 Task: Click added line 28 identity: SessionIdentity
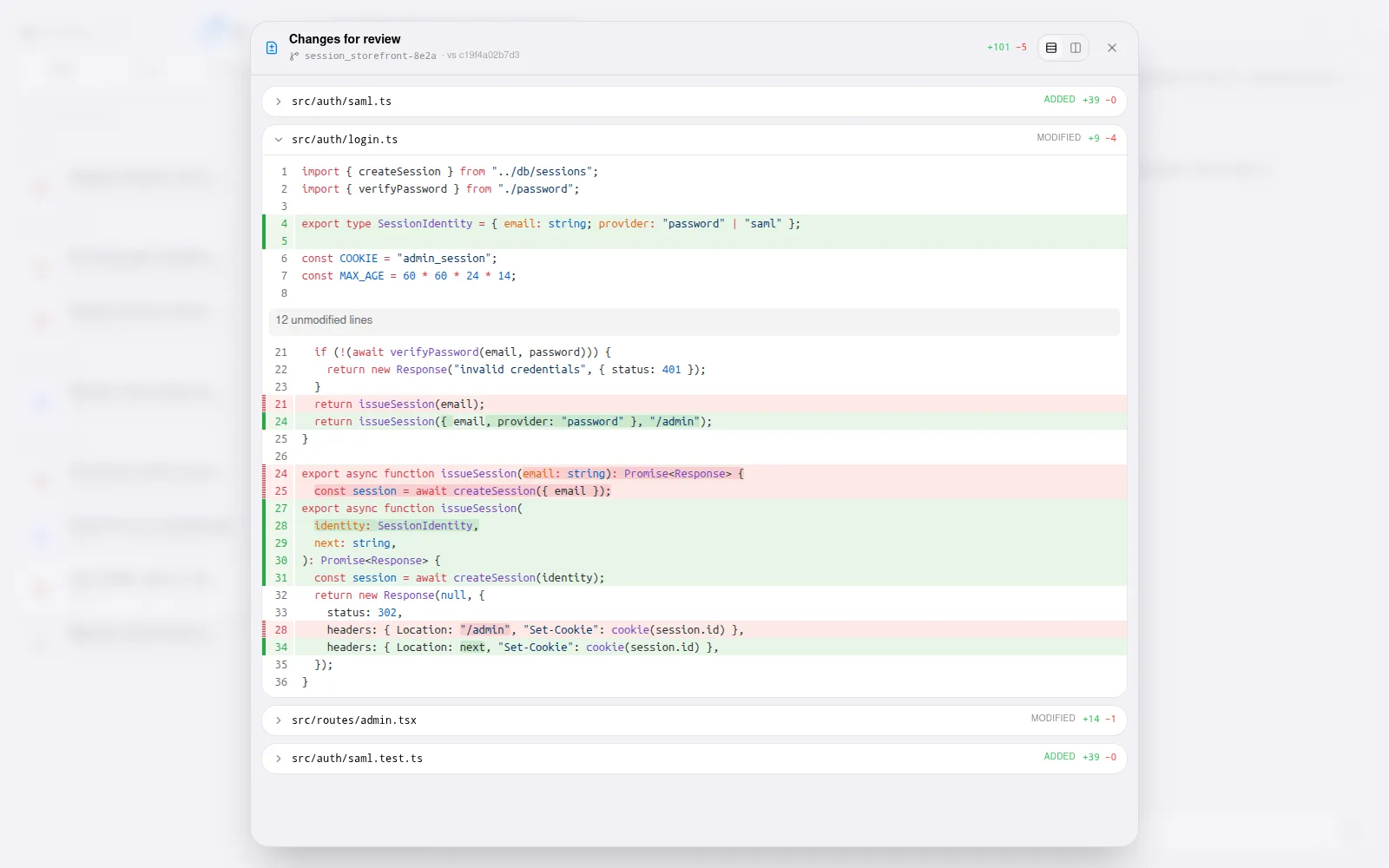694,526
